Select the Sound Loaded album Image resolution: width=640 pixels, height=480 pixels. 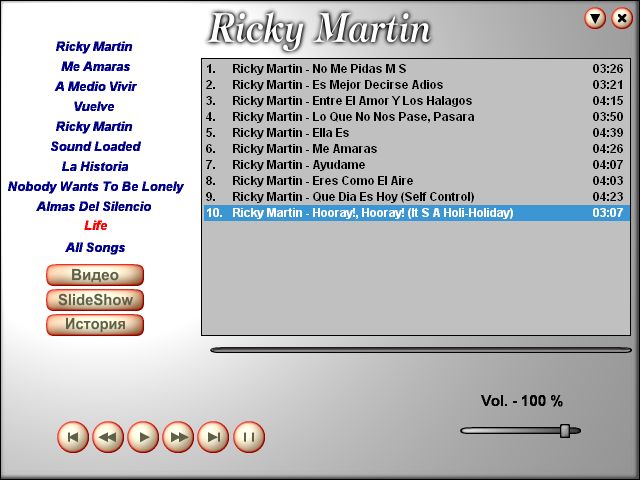pyautogui.click(x=96, y=147)
